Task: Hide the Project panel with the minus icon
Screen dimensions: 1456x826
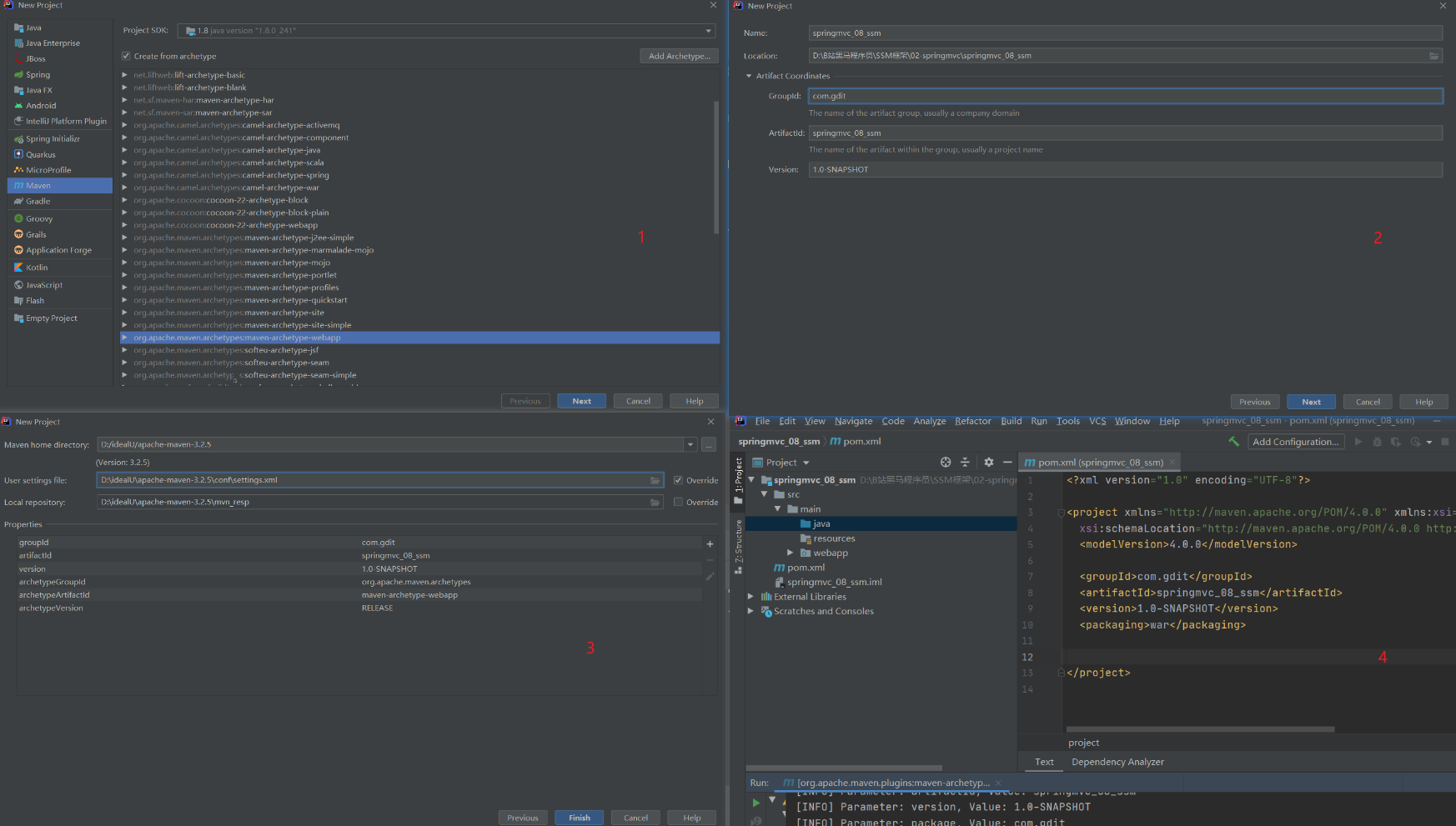Action: 1007,462
